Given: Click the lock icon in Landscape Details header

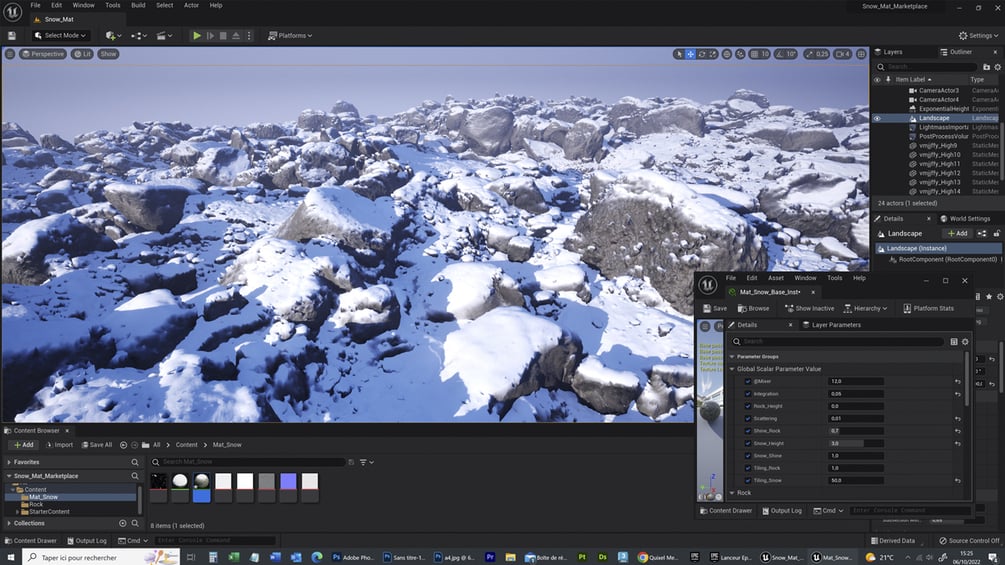Looking at the screenshot, I should (997, 234).
